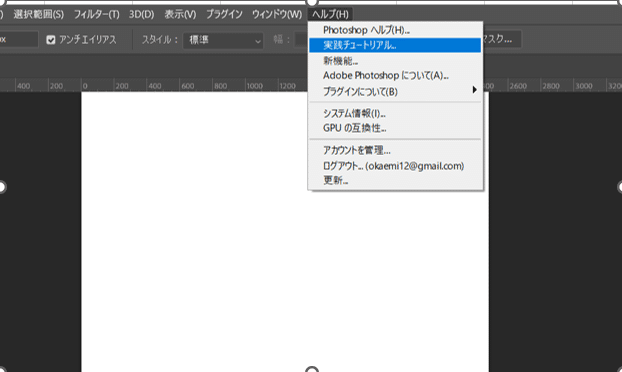Open the 選択範囲(S) menu
622x372 pixels.
[38, 15]
